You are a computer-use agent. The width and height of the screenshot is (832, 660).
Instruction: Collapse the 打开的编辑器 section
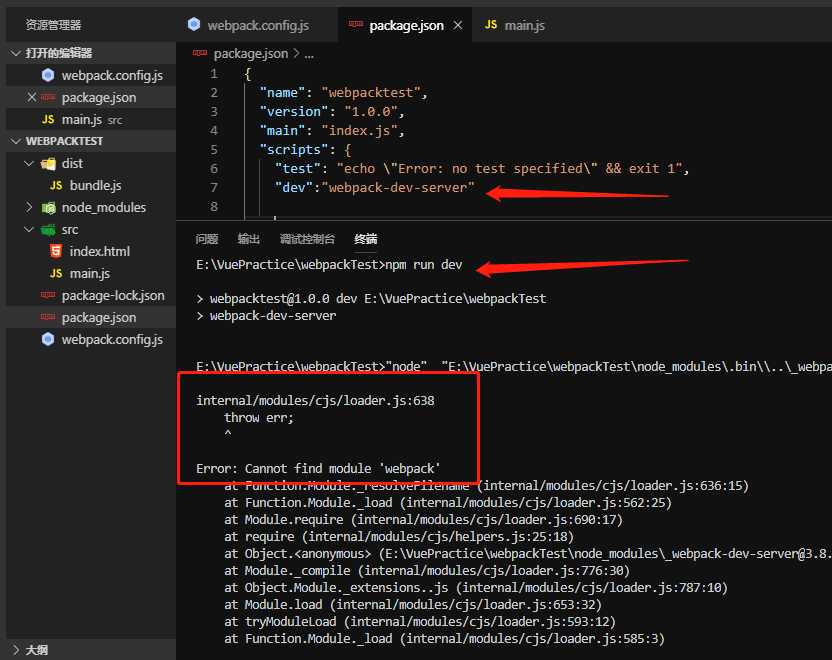click(x=15, y=53)
